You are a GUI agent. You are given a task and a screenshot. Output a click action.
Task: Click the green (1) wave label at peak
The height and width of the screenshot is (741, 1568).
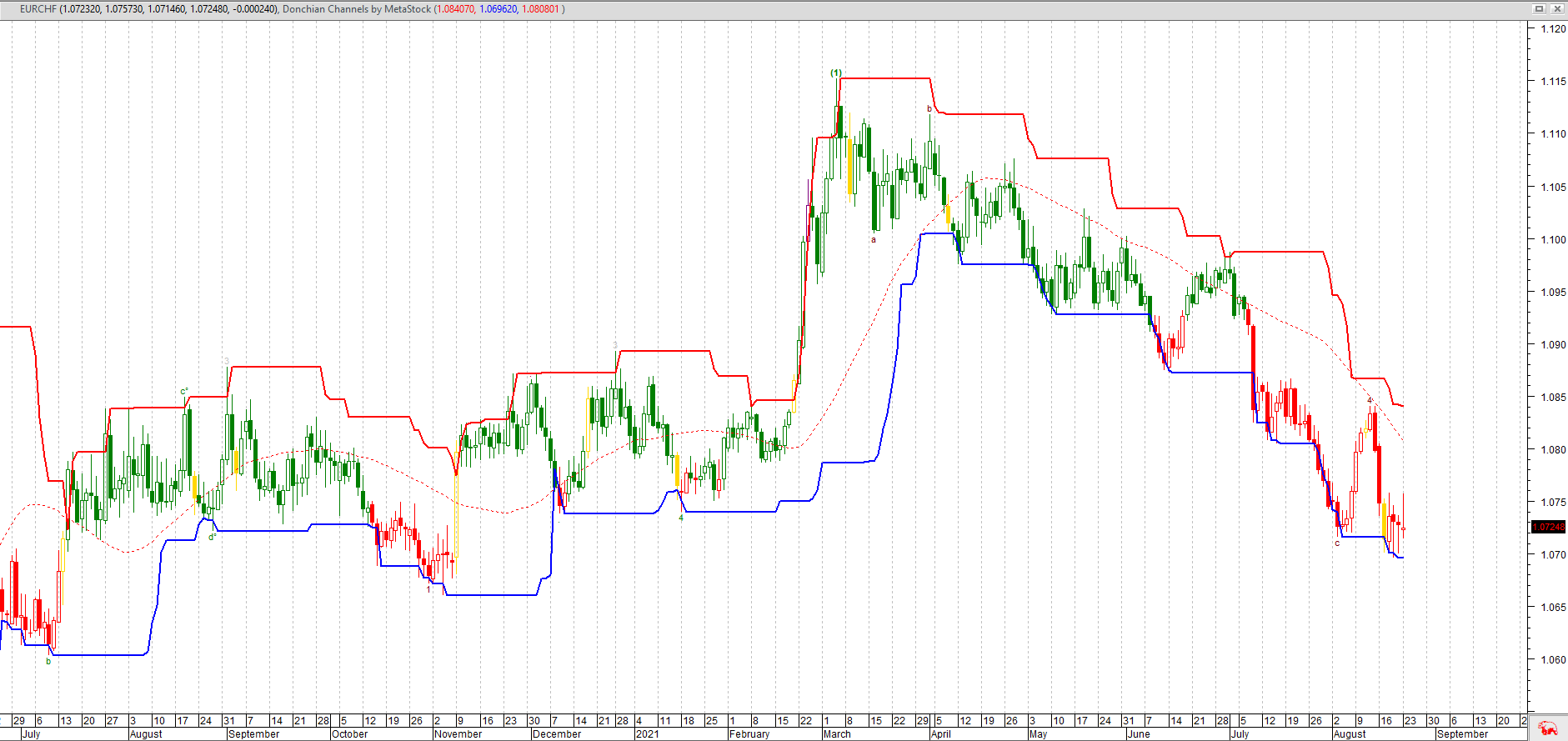coord(836,73)
